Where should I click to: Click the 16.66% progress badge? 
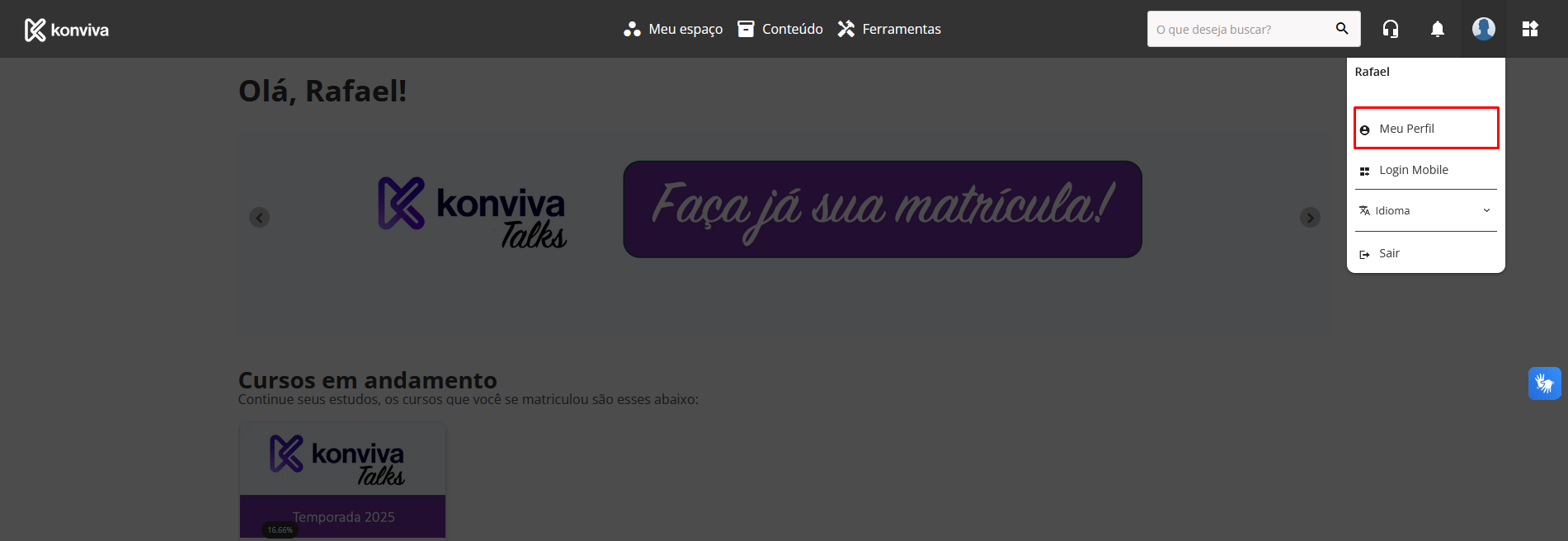[x=280, y=530]
